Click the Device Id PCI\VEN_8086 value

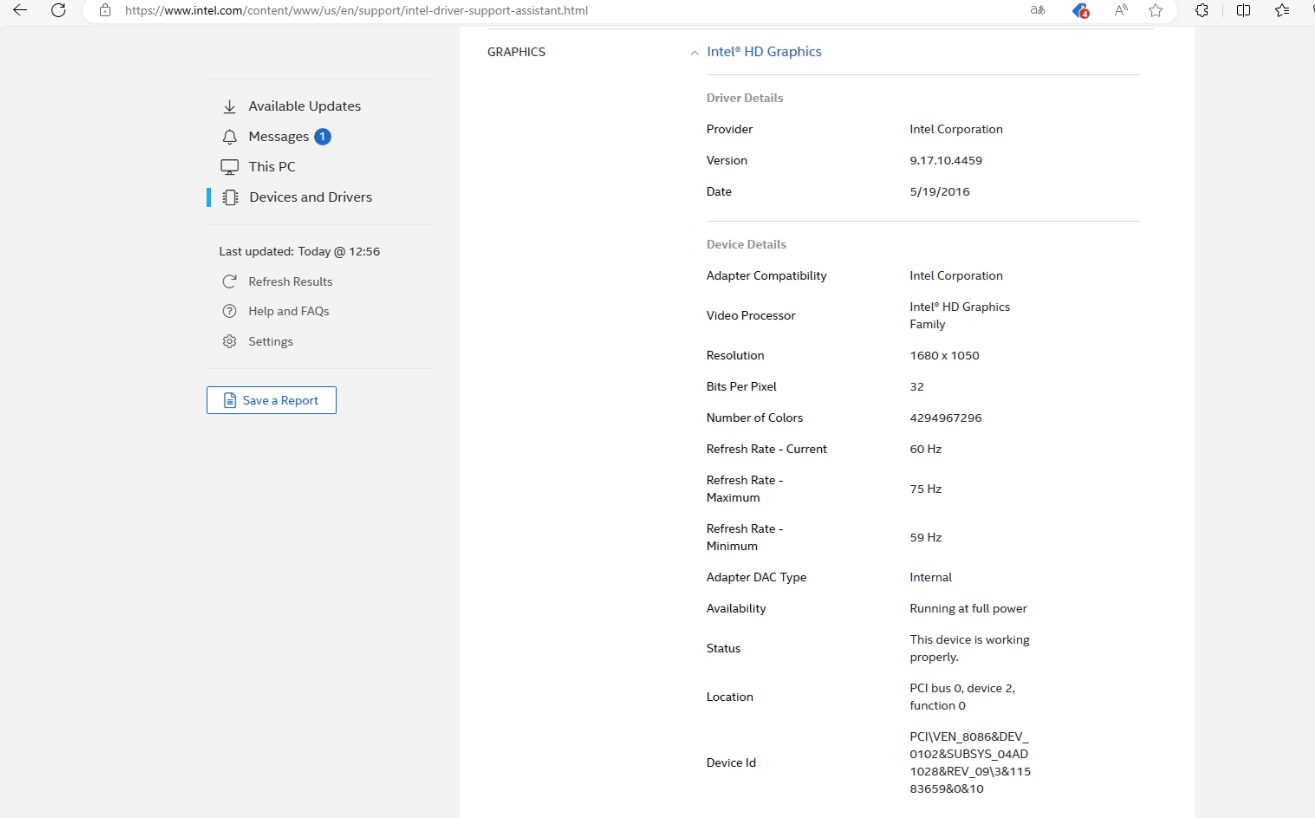point(970,763)
